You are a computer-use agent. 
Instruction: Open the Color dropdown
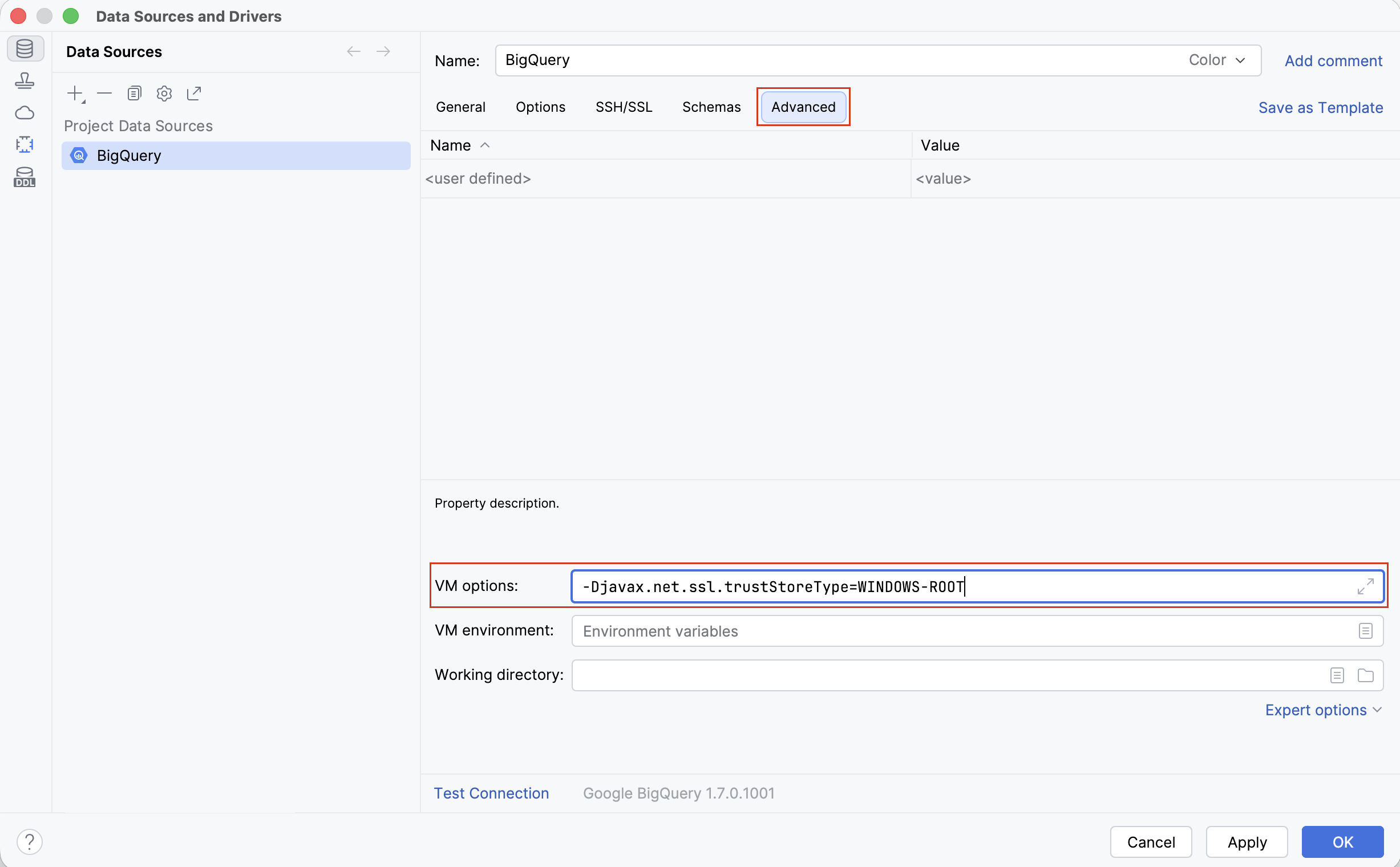[x=1217, y=60]
